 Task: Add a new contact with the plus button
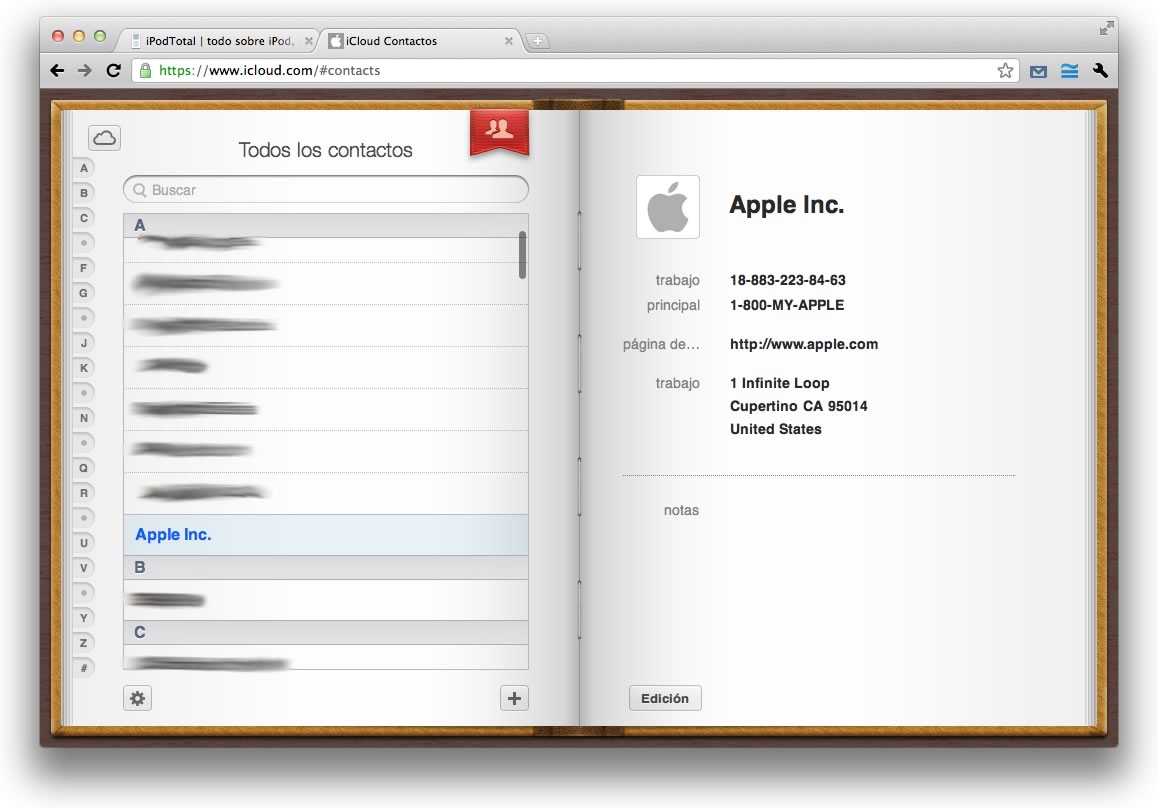[x=514, y=698]
